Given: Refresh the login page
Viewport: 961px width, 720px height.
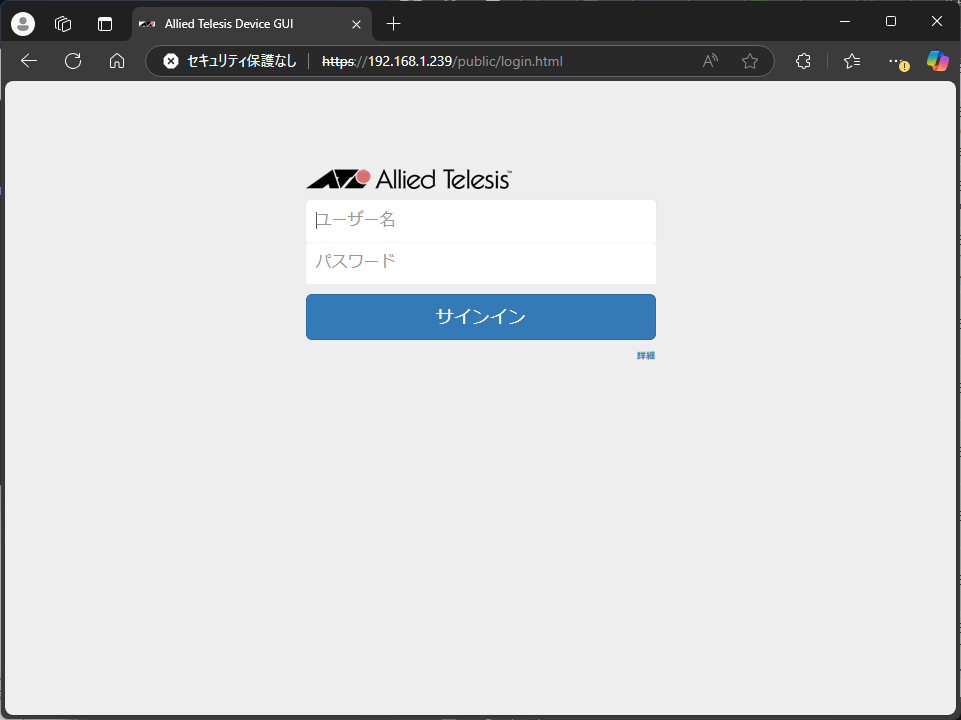Looking at the screenshot, I should pos(73,61).
